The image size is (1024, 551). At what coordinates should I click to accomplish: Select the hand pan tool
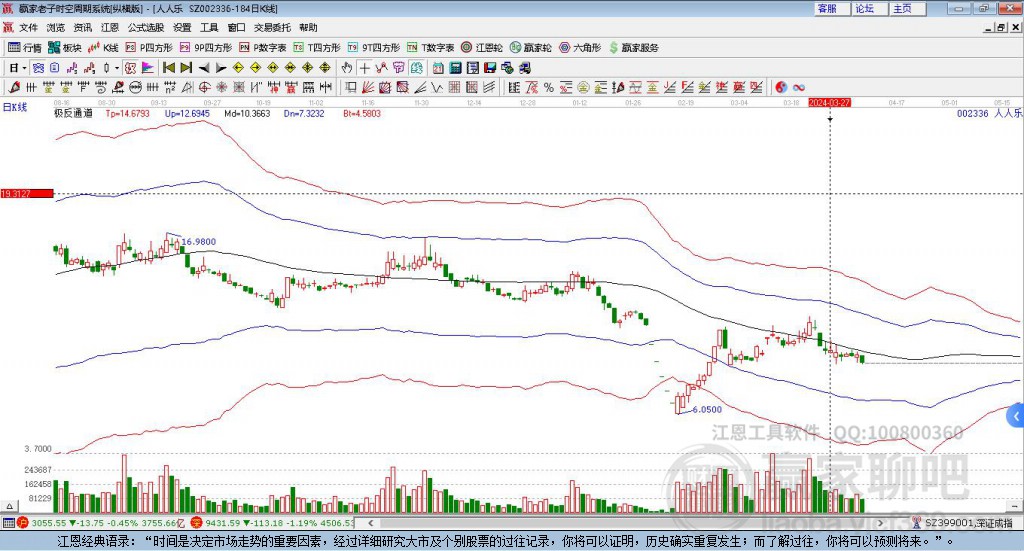pos(347,68)
